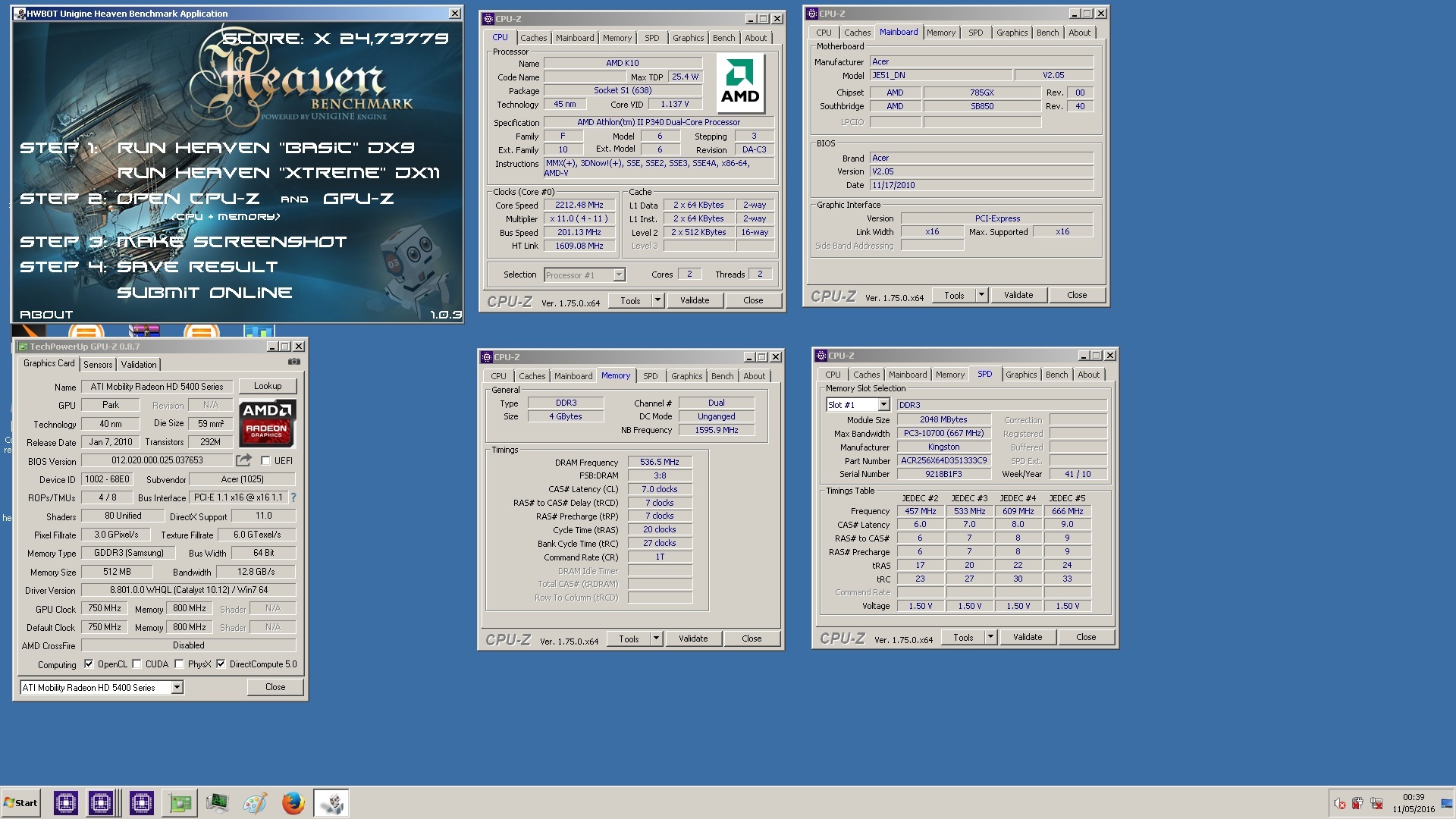Click the Core Speed value 2212.48 MHz
The image size is (1456, 819).
(x=579, y=205)
